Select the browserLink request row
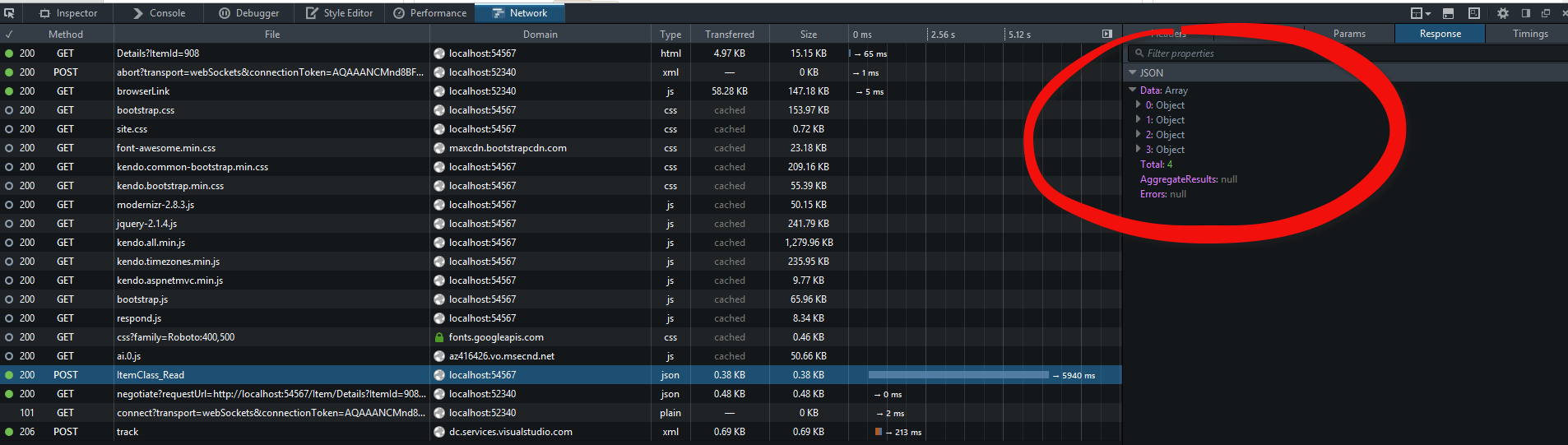 (x=561, y=91)
